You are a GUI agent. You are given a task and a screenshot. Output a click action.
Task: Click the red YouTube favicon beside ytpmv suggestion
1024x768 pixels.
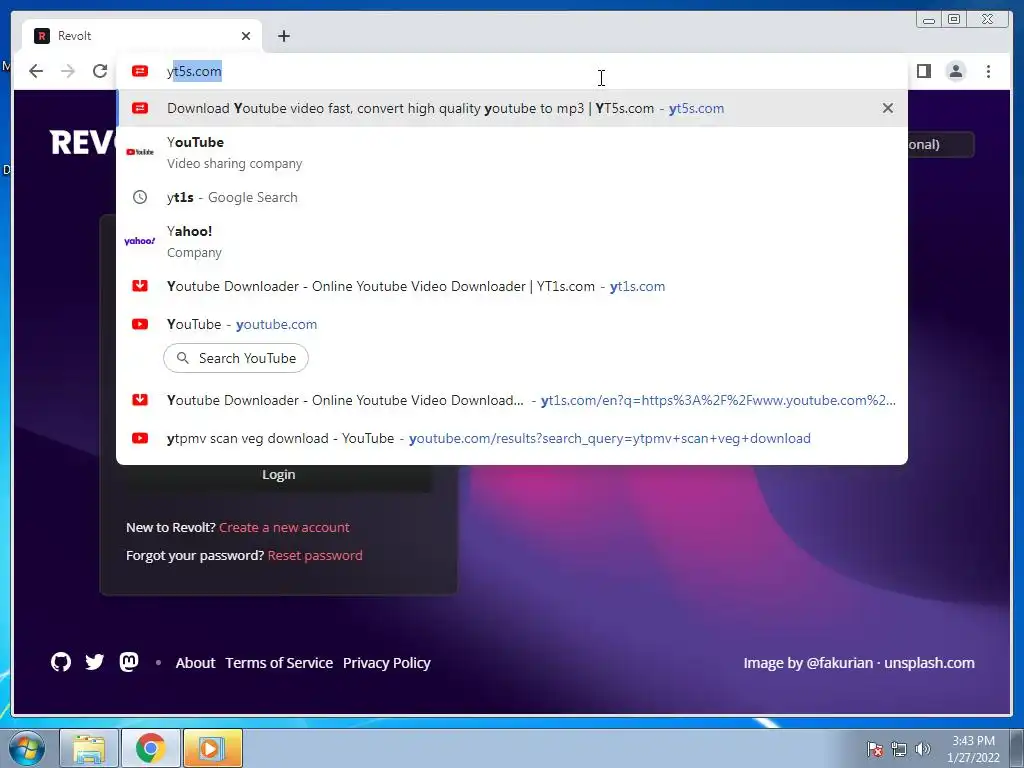pyautogui.click(x=140, y=438)
